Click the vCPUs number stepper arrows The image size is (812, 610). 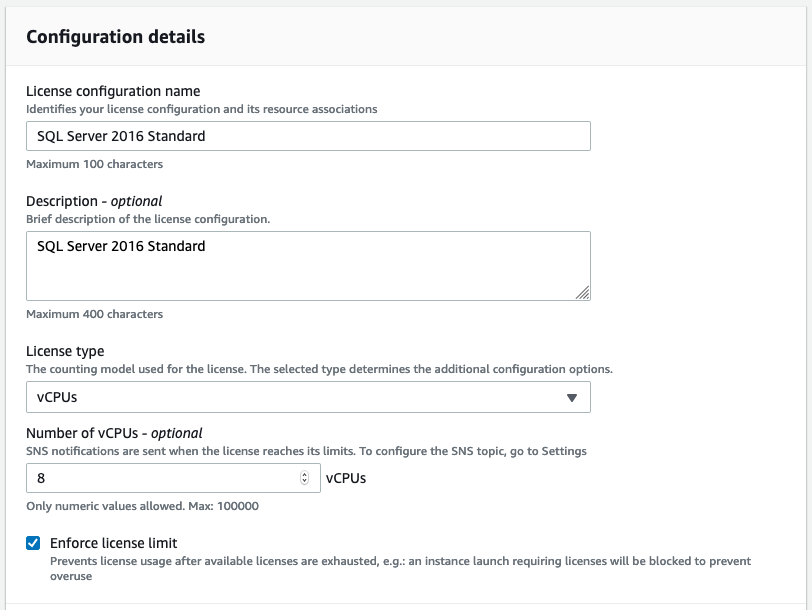[304, 478]
